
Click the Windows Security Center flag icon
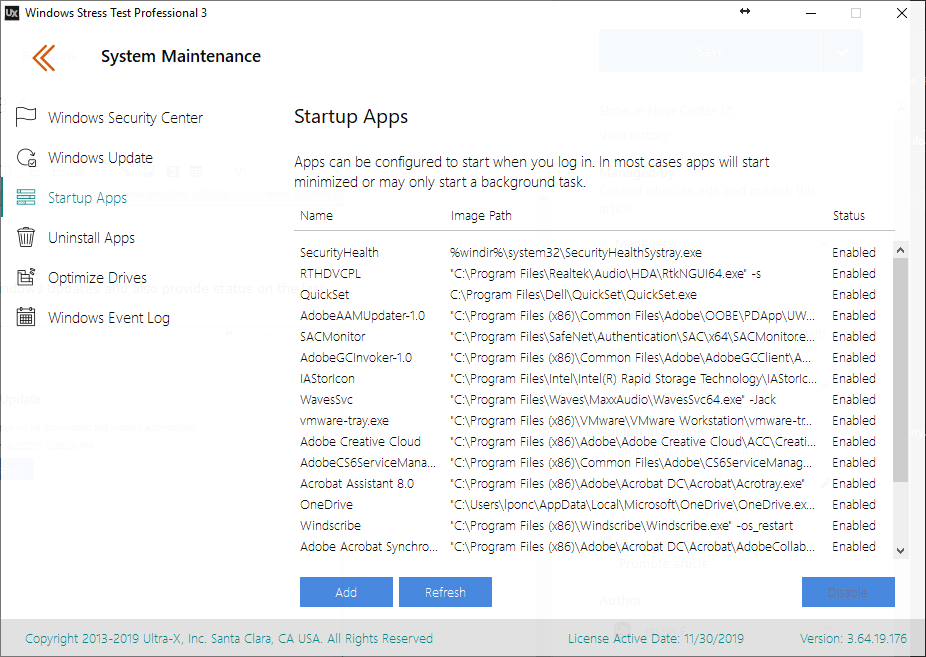27,117
